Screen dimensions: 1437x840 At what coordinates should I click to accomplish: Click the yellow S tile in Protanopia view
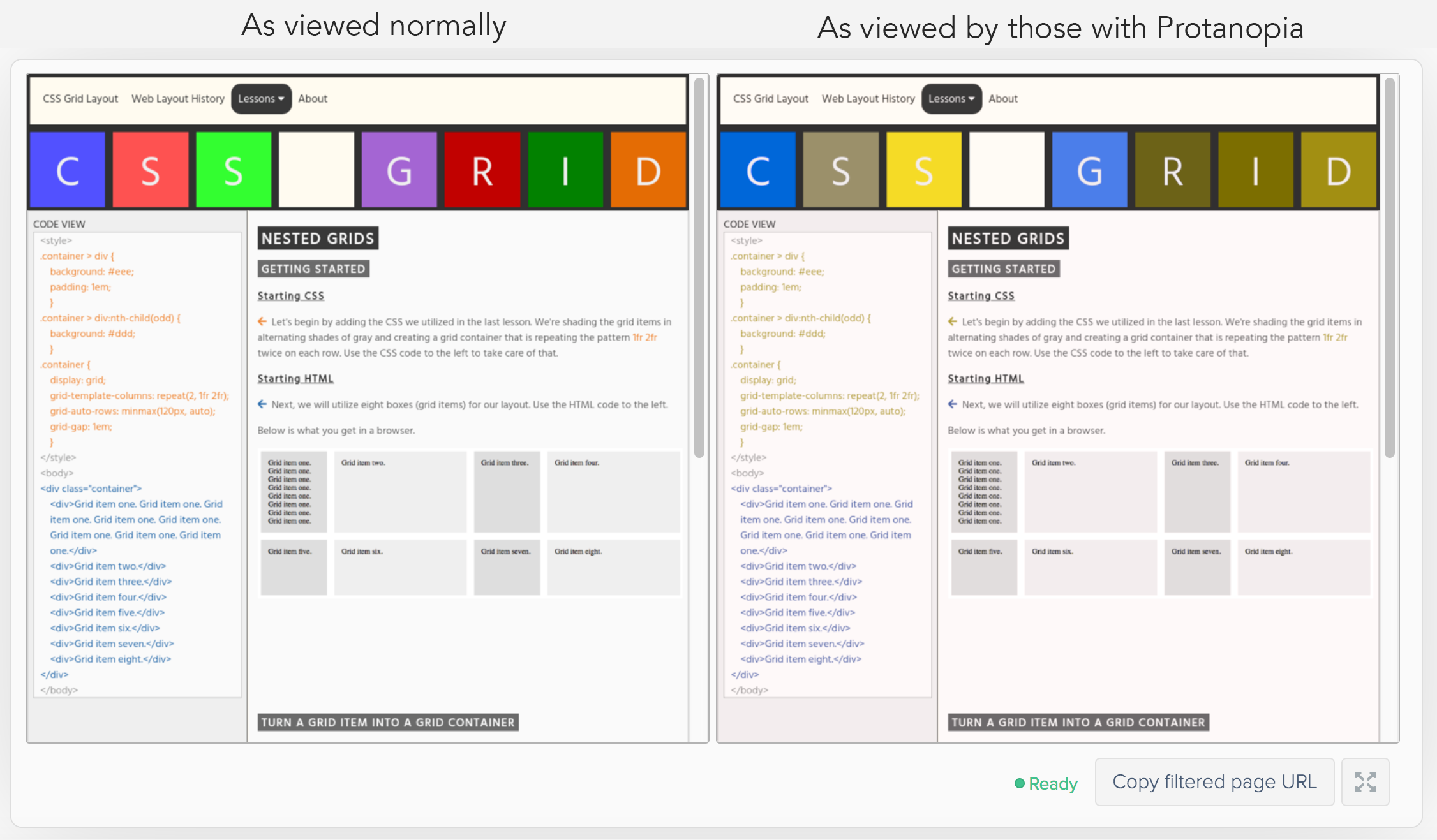pyautogui.click(x=923, y=170)
